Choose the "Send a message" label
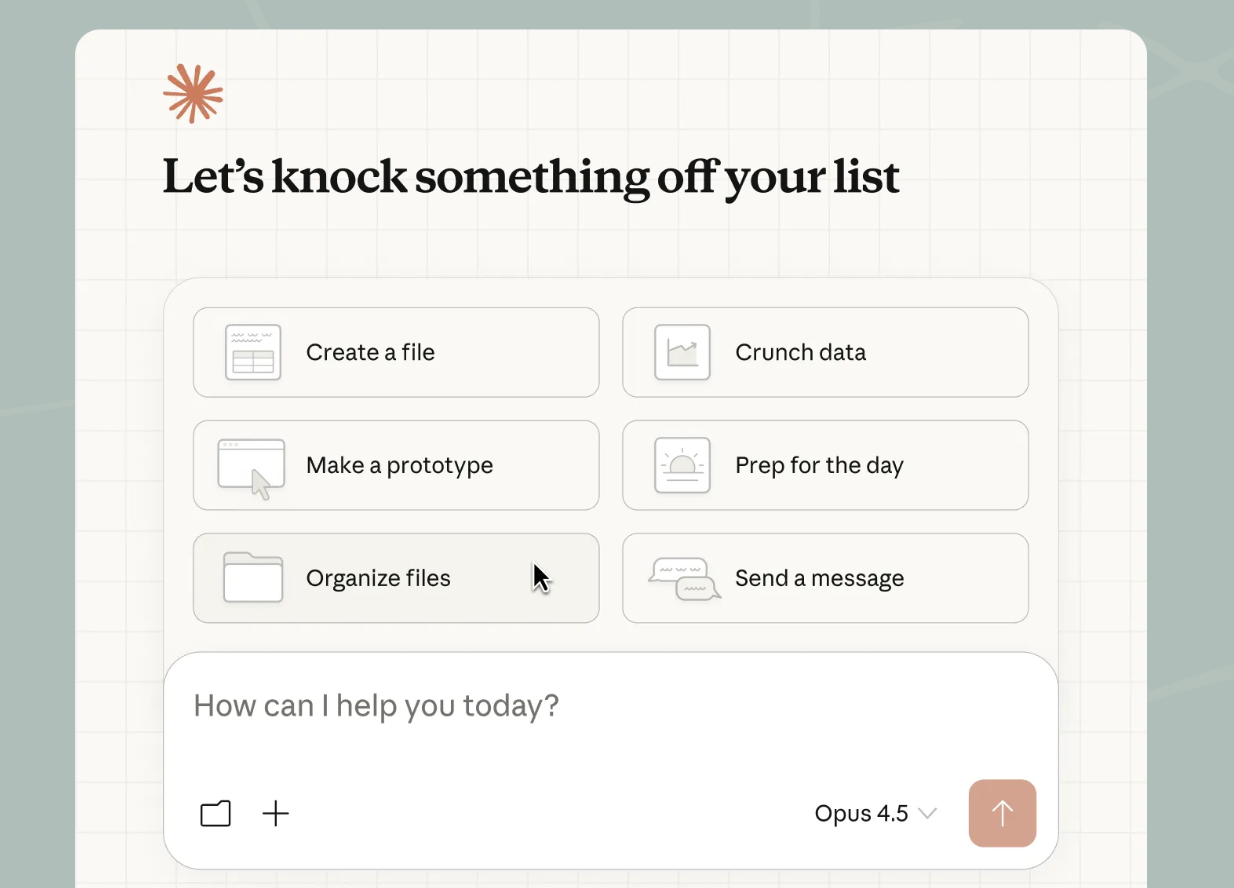 [x=819, y=578]
